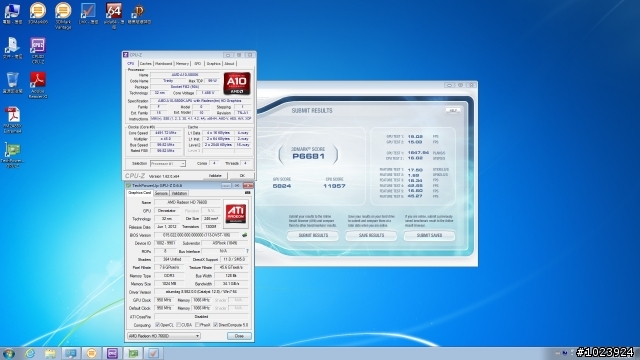640x360 pixels.
Task: Open the TechPowerUp GPU-Z desktop shortcut
Action: 12,155
